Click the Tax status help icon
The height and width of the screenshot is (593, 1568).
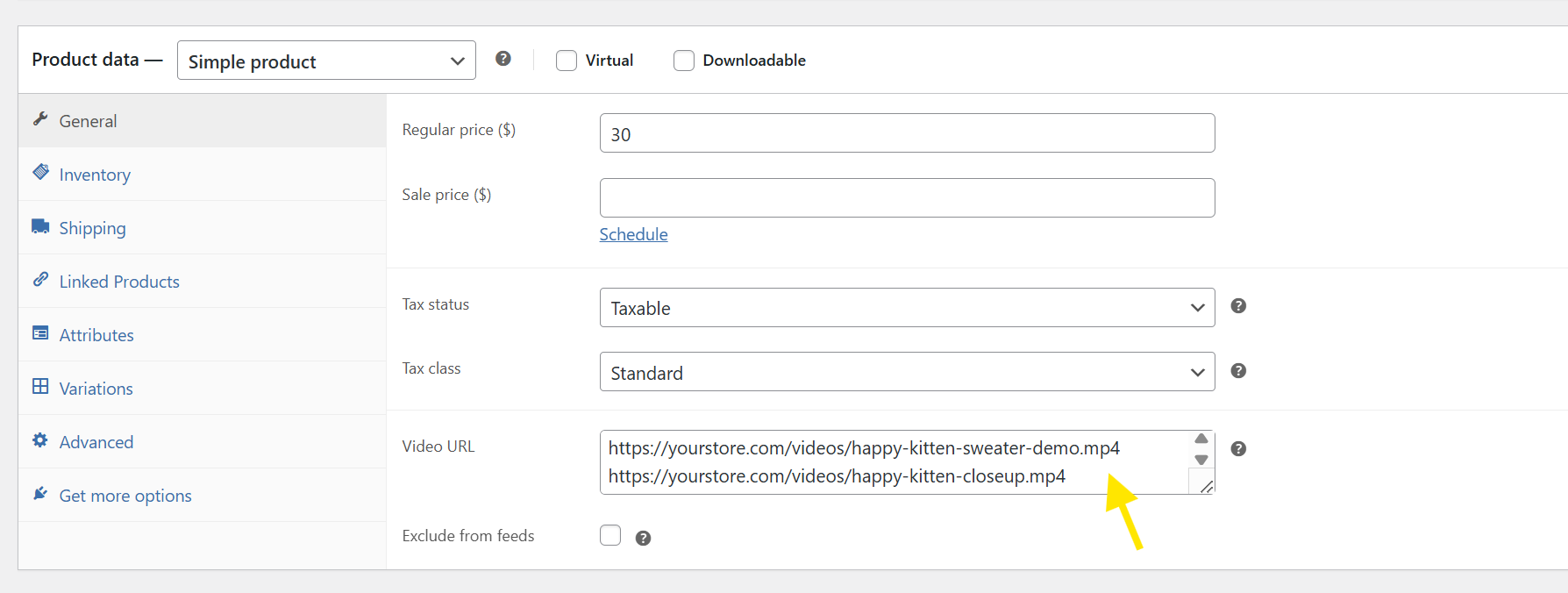[1238, 306]
